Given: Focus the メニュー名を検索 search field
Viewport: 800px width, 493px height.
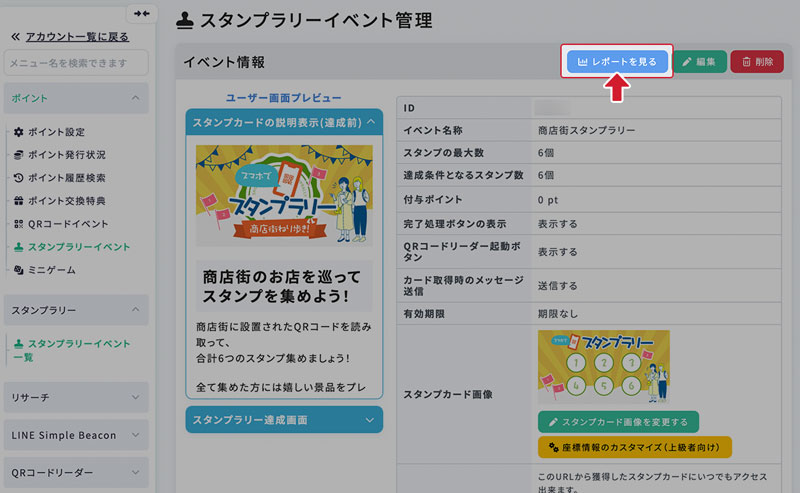Looking at the screenshot, I should coord(76,63).
